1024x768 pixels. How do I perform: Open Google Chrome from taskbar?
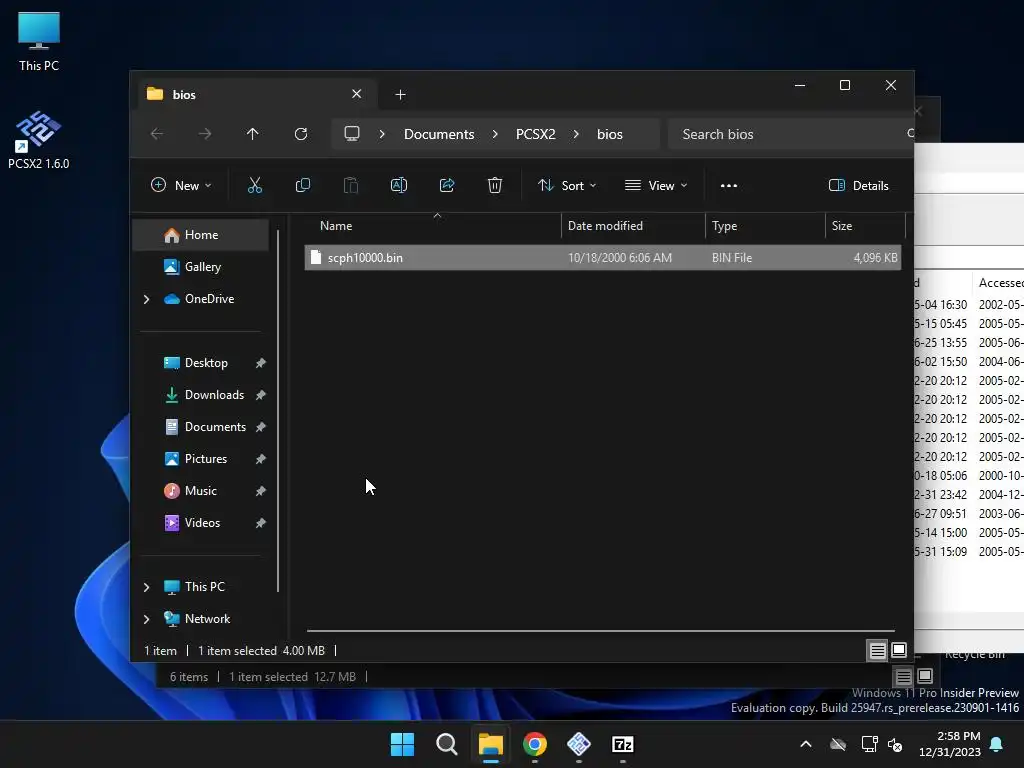(x=535, y=744)
